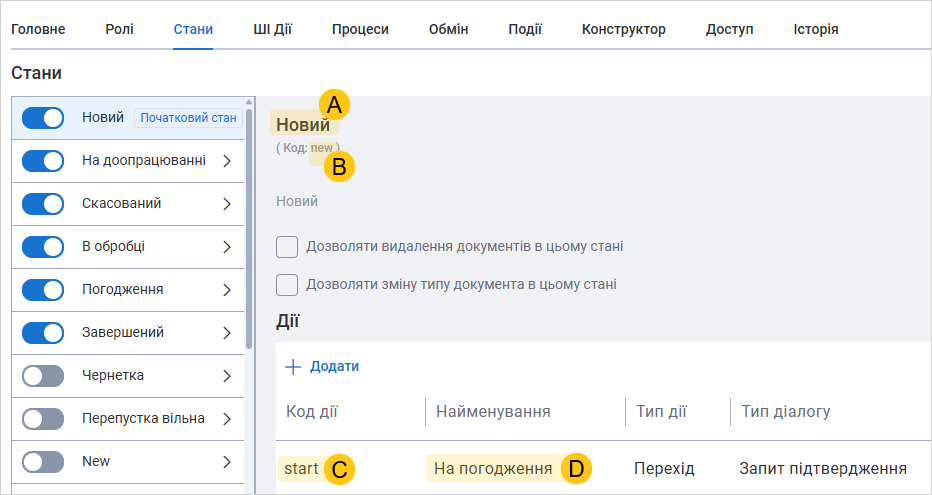Disable the В обробці state
Screen dimensions: 932x495
click(43, 247)
